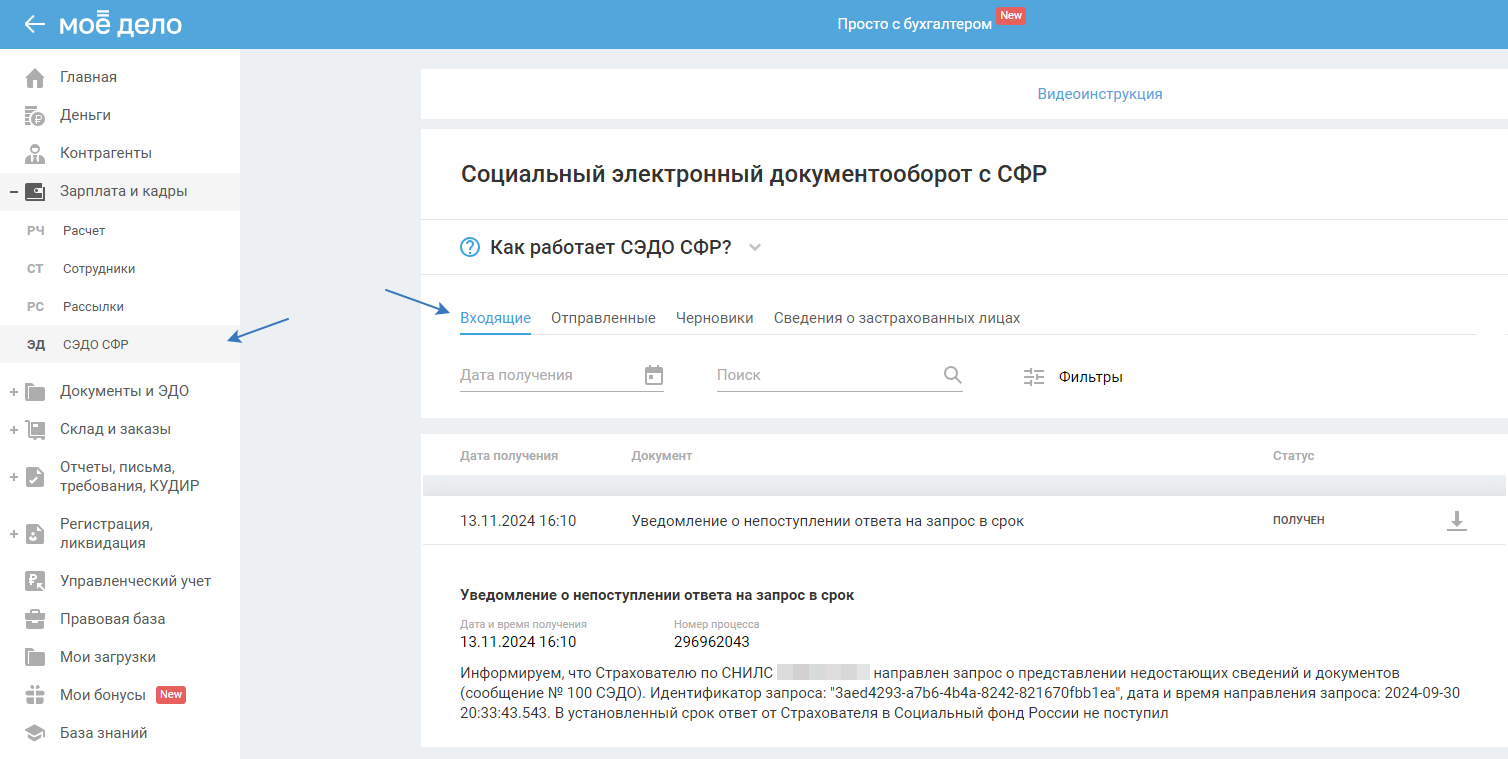Click the Деньги coins icon
Image resolution: width=1508 pixels, height=759 pixels.
[35, 115]
